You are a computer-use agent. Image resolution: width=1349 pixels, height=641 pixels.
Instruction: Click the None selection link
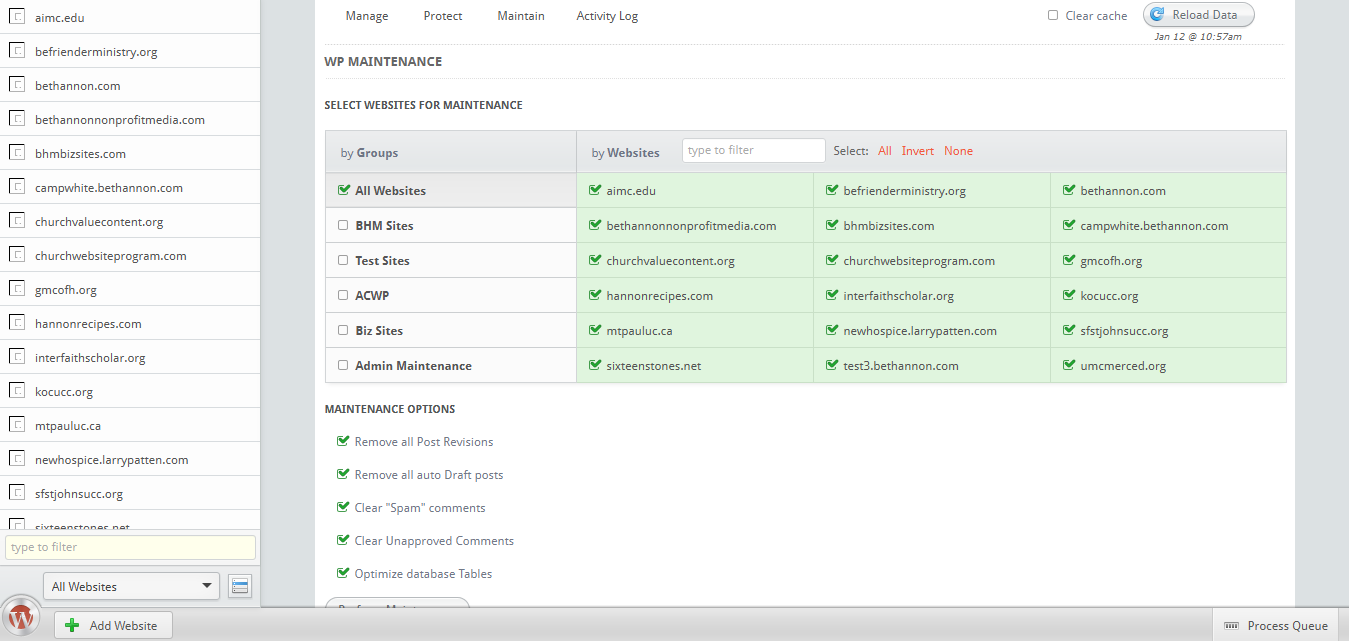pyautogui.click(x=958, y=151)
